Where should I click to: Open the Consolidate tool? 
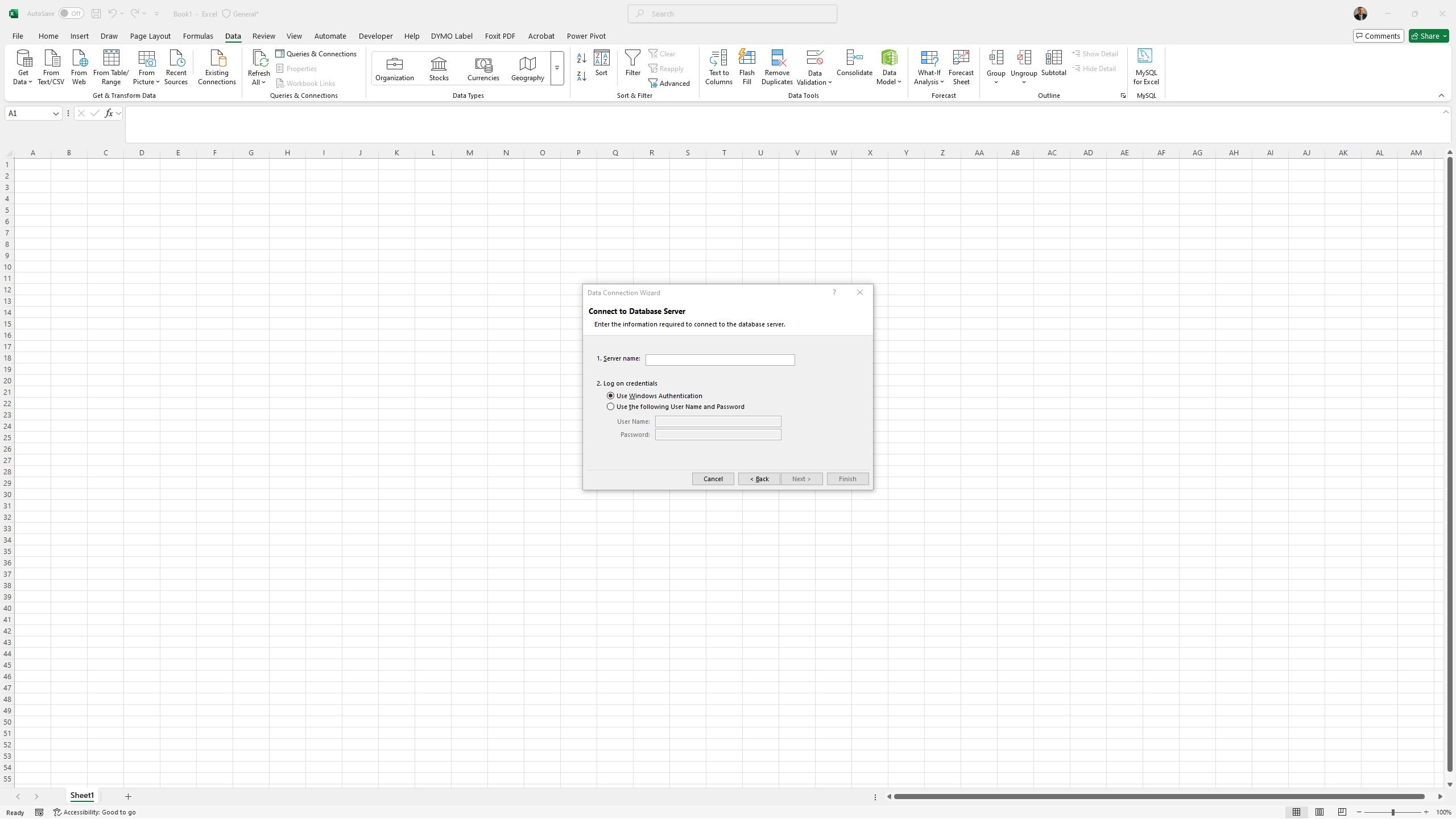pos(854,63)
